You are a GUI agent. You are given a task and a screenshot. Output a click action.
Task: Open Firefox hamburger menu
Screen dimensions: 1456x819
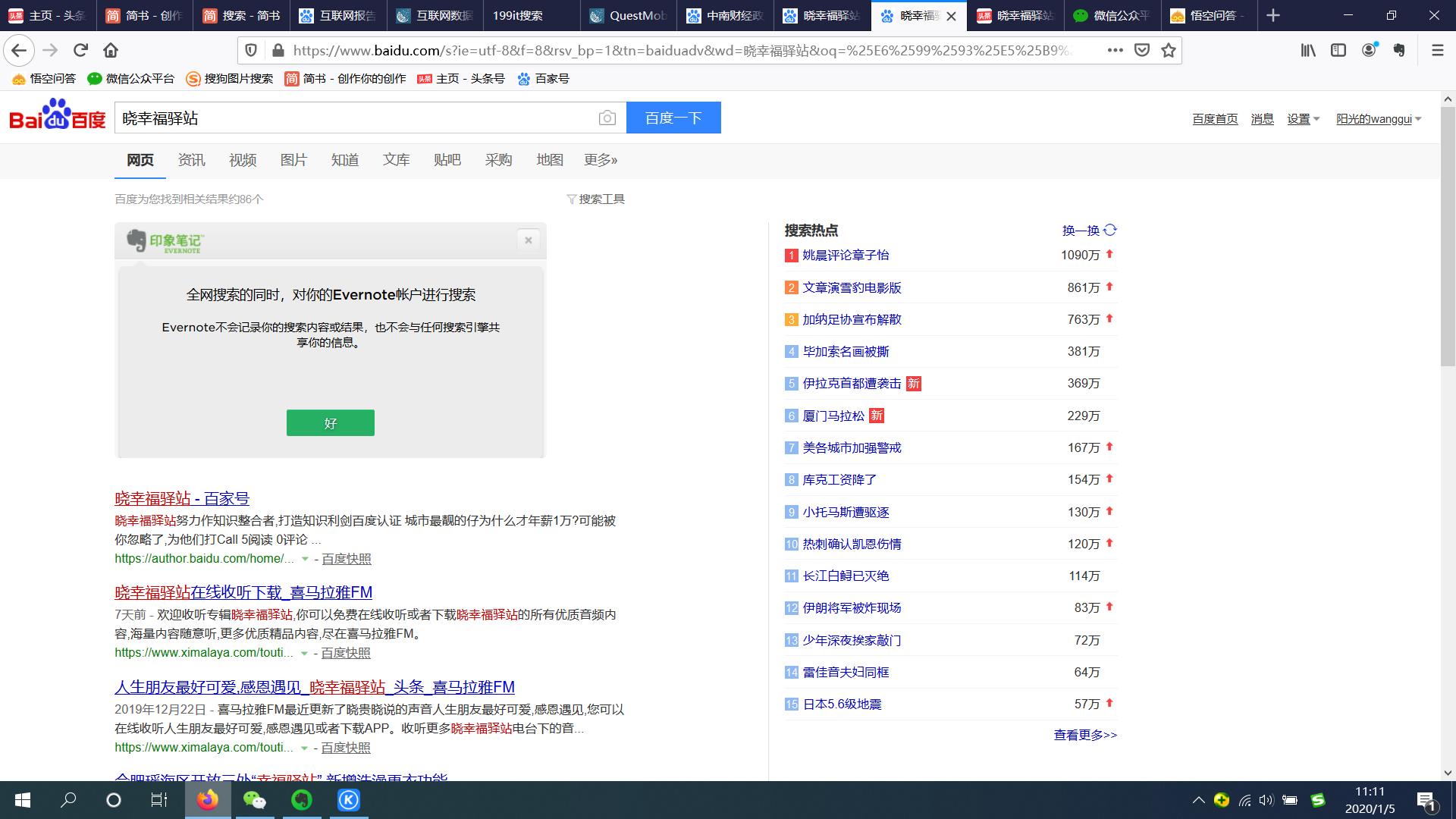point(1437,50)
